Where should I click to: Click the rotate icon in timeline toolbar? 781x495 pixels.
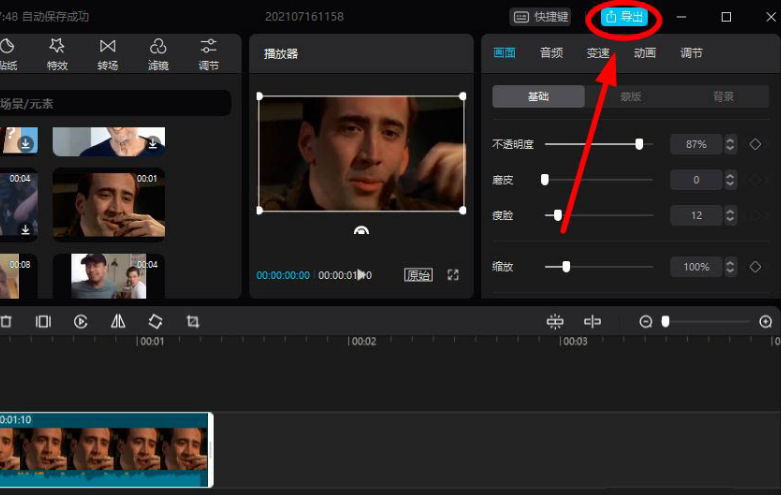point(155,322)
